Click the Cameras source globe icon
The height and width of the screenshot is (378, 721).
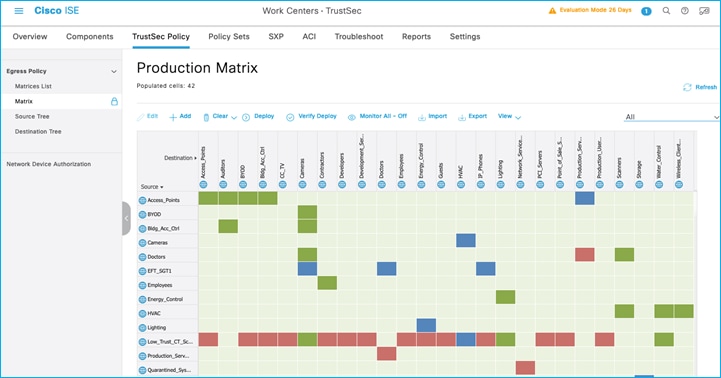(x=142, y=243)
